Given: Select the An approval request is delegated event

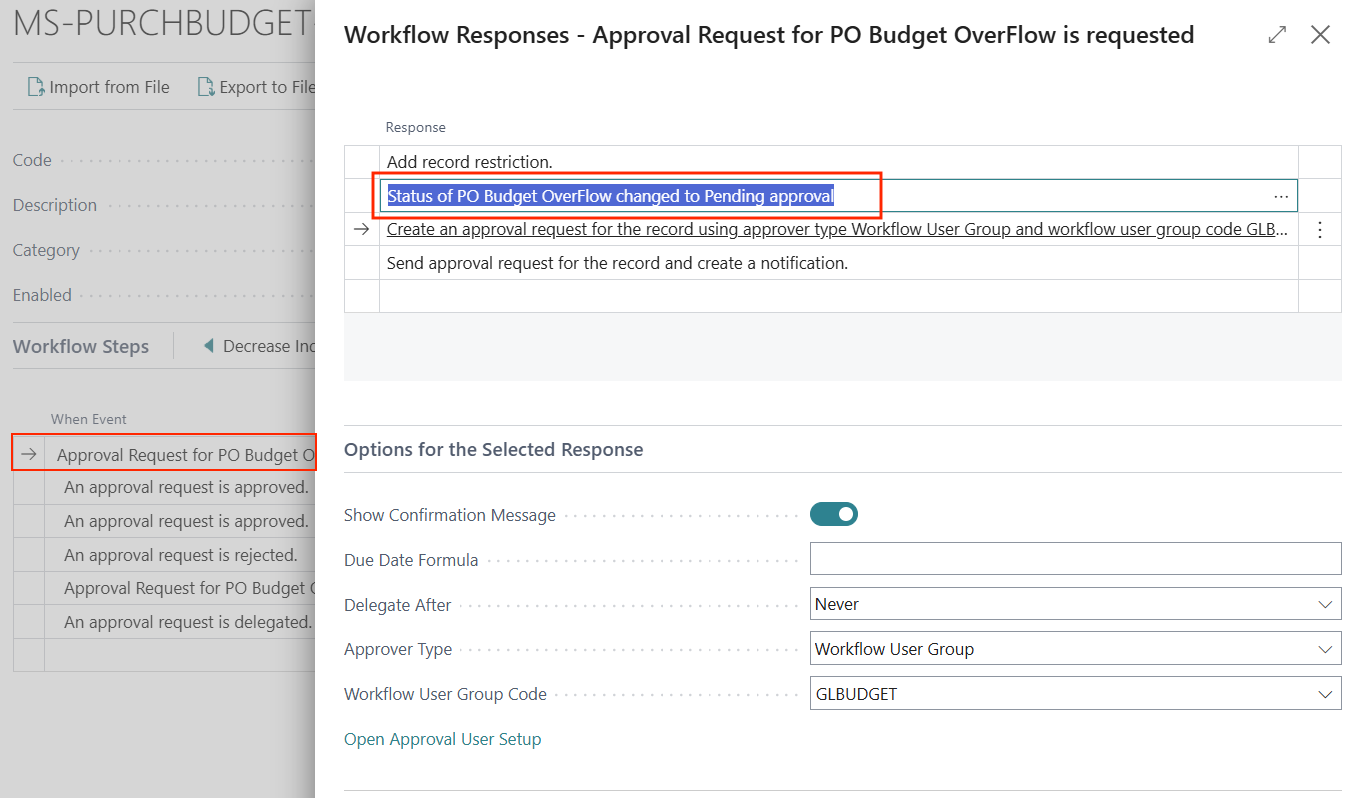Looking at the screenshot, I should pos(187,622).
